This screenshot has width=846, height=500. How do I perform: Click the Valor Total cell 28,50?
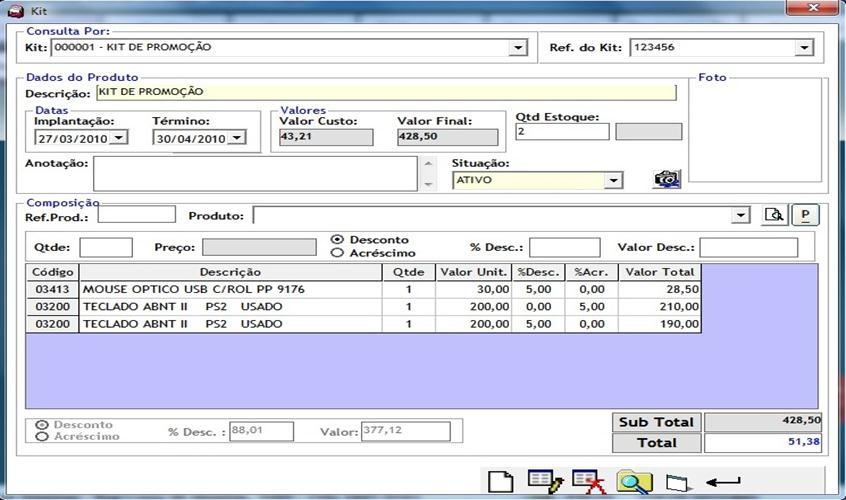[659, 290]
